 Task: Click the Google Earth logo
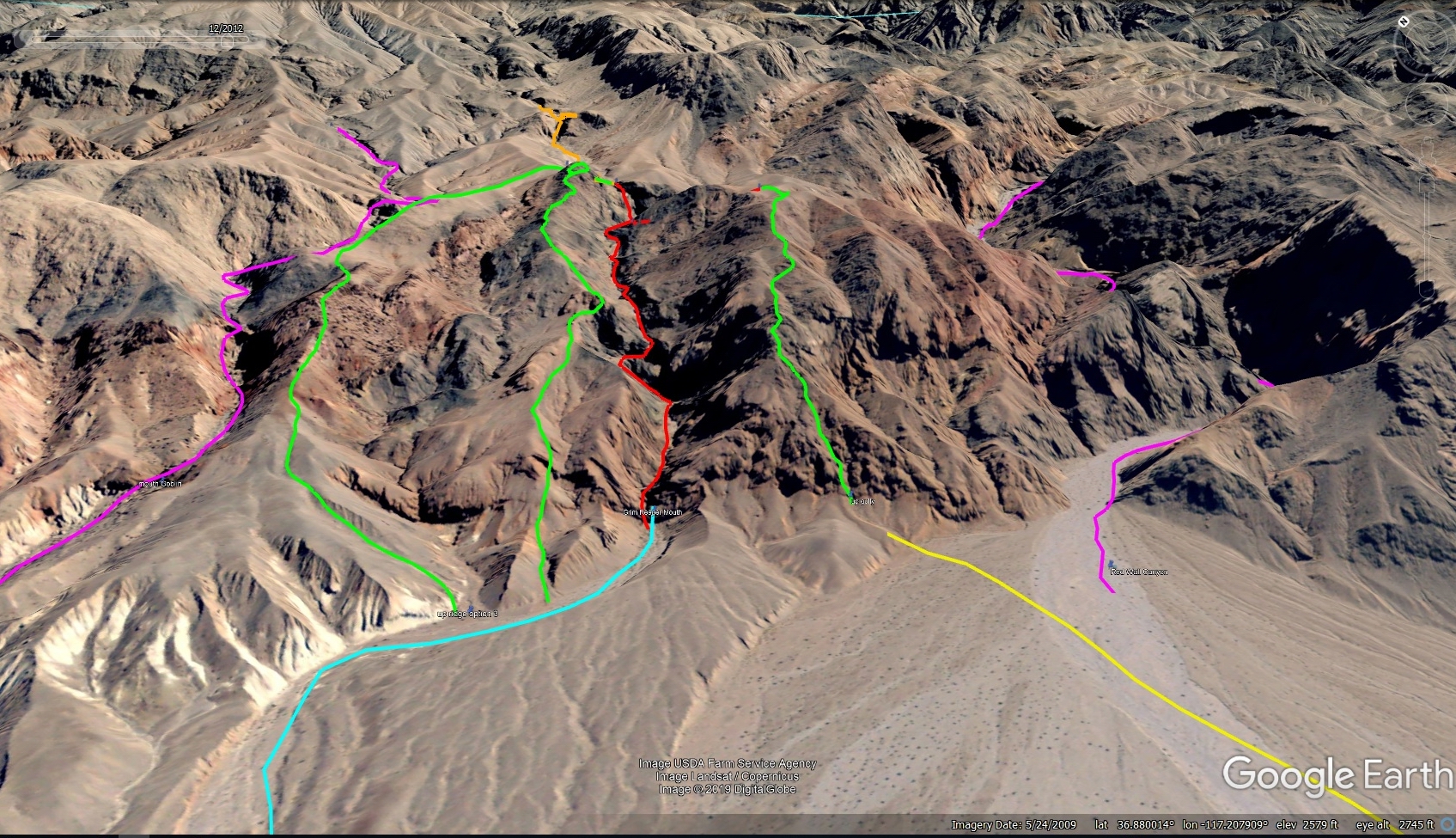1337,775
